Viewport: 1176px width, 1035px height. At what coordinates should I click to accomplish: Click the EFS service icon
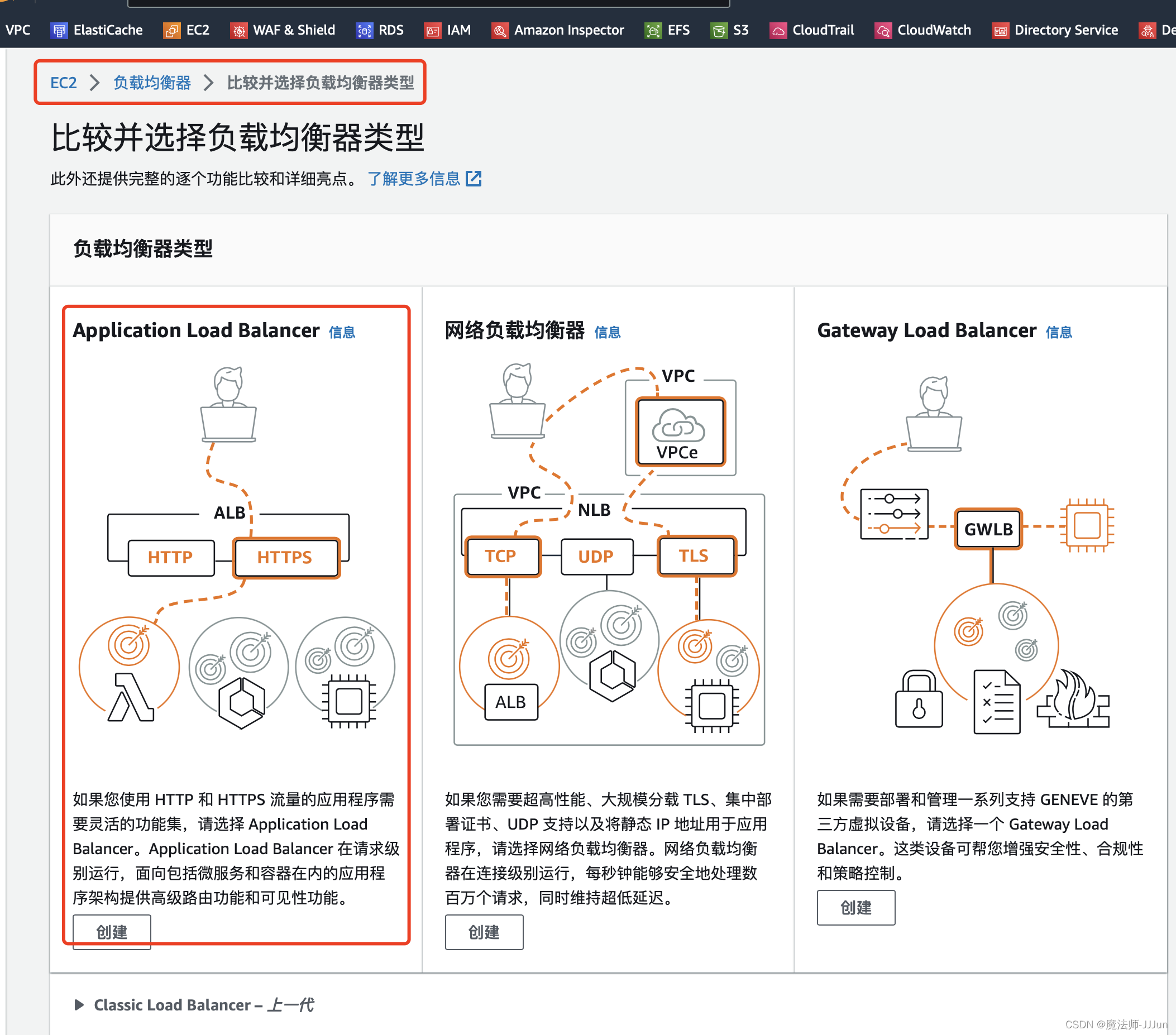[653, 31]
